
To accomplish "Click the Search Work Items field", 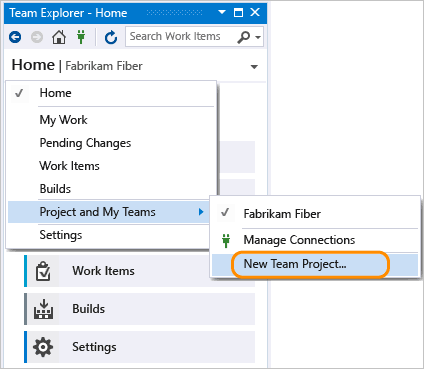I will pos(180,36).
